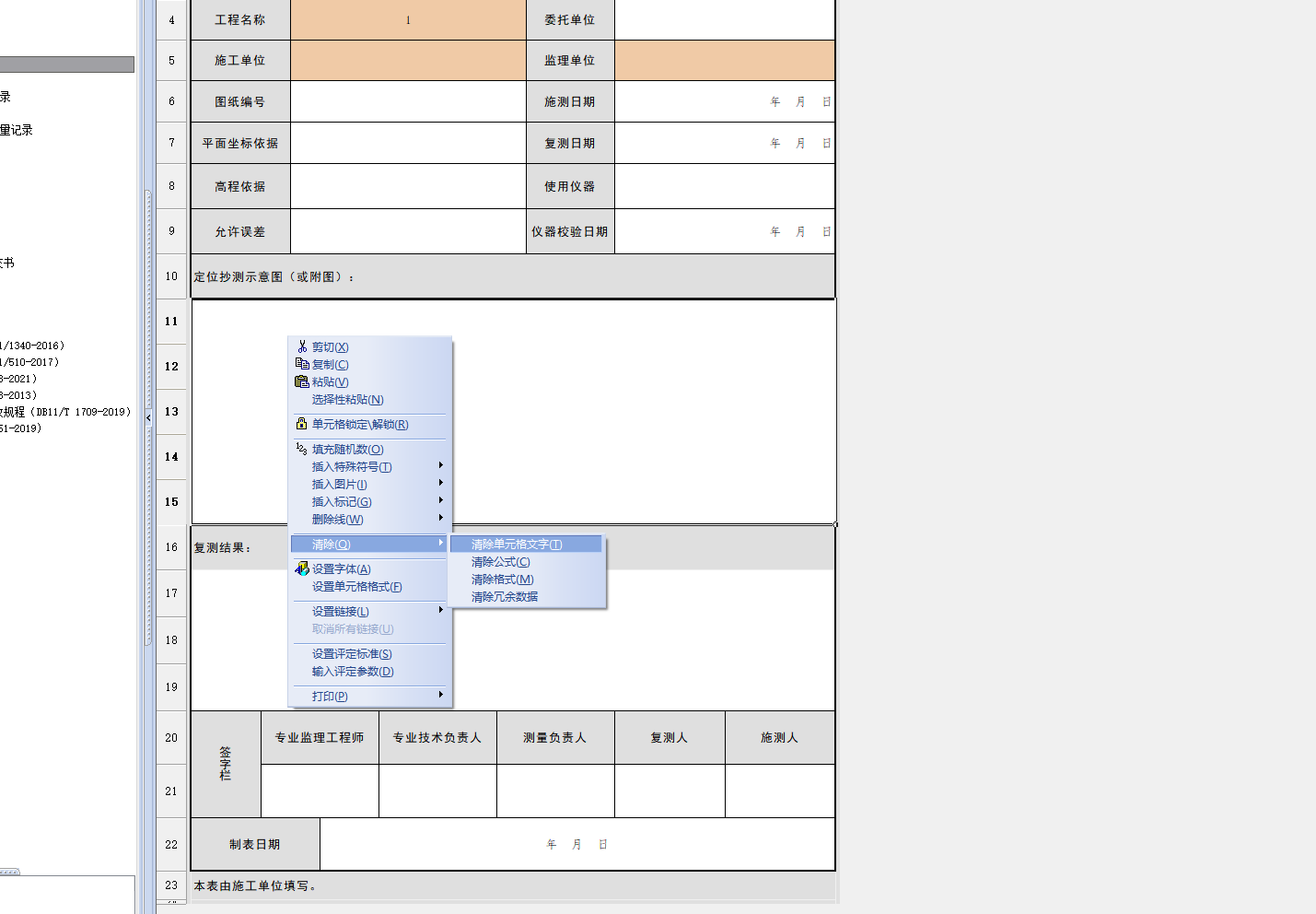Select row header 16
The height and width of the screenshot is (914, 1316).
click(x=171, y=547)
